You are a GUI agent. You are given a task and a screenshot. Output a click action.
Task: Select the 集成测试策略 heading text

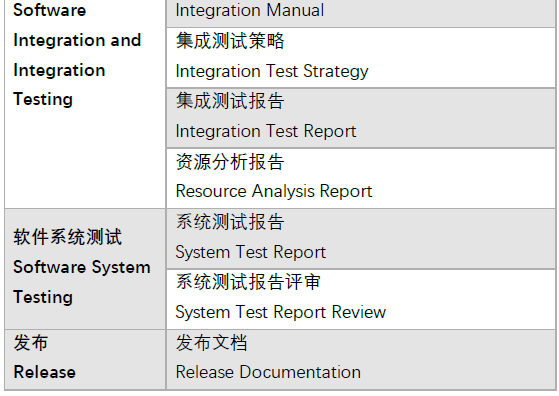[230, 41]
